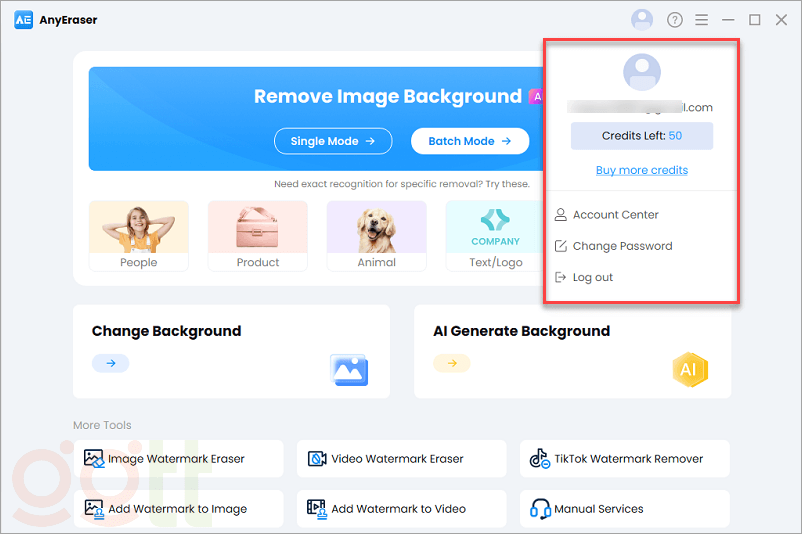
Task: Click the Manual Services headset icon
Action: click(540, 509)
